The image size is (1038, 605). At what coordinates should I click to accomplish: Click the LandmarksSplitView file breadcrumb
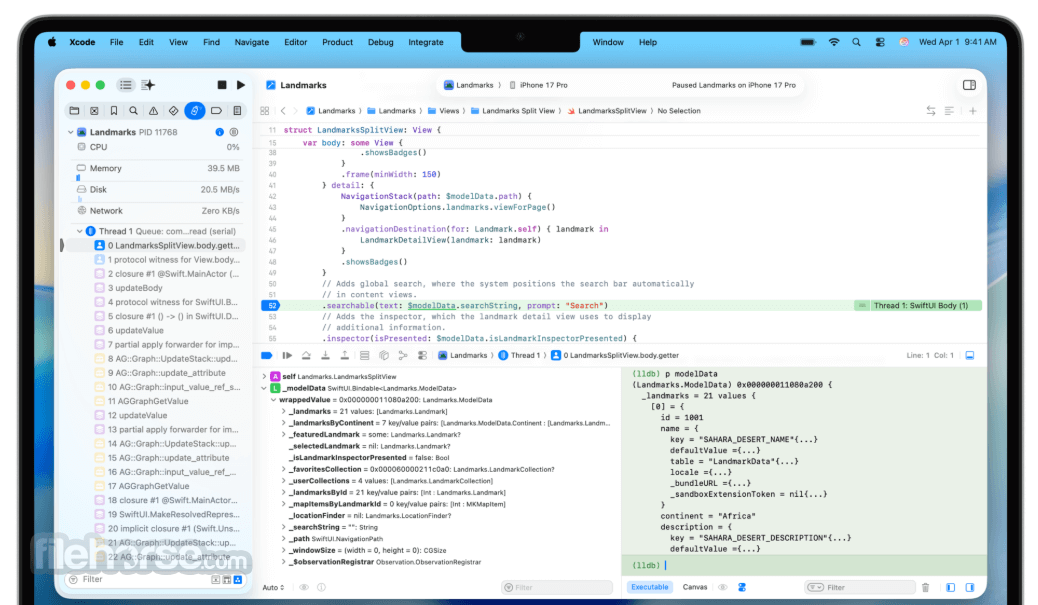(x=606, y=111)
